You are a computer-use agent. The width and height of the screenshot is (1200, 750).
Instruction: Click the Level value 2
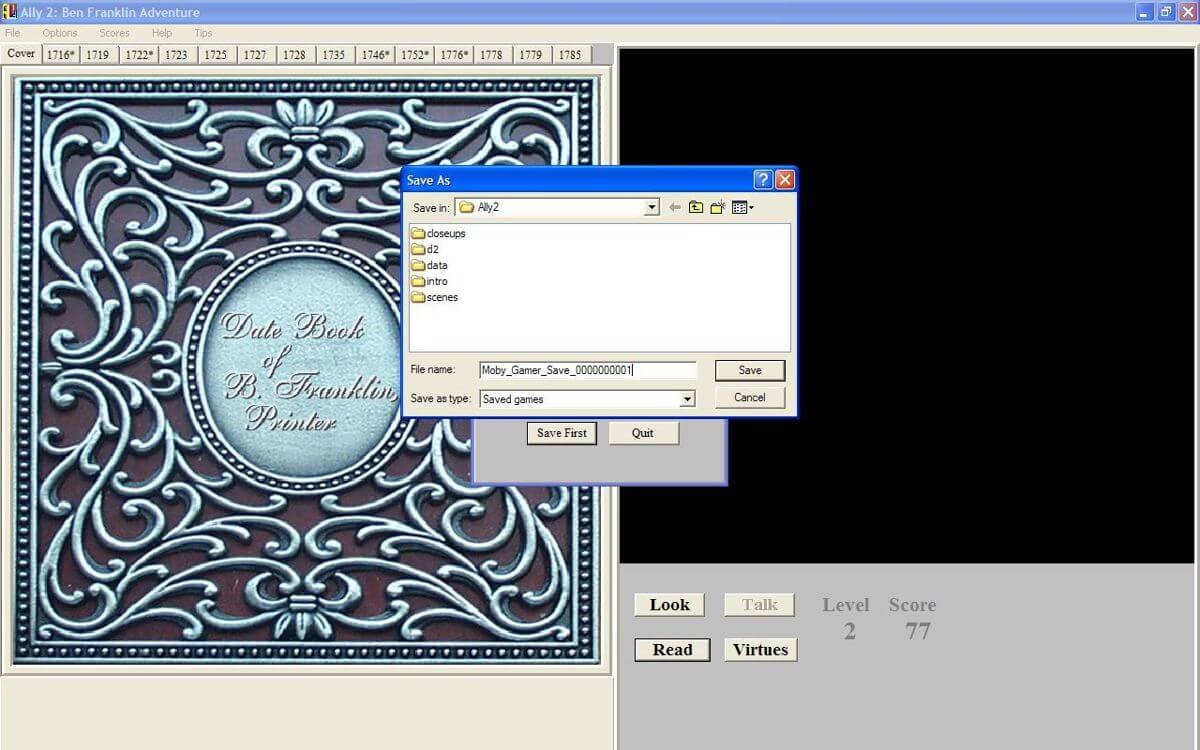849,631
